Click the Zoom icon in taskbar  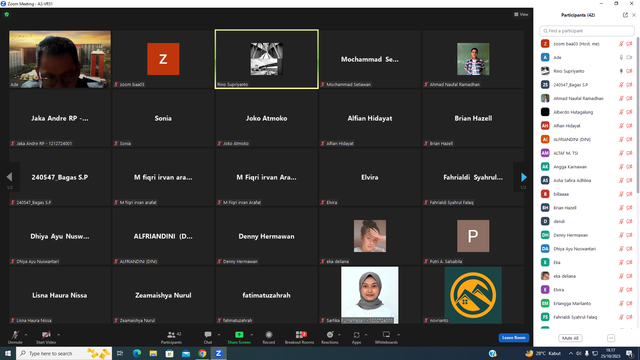[x=218, y=353]
